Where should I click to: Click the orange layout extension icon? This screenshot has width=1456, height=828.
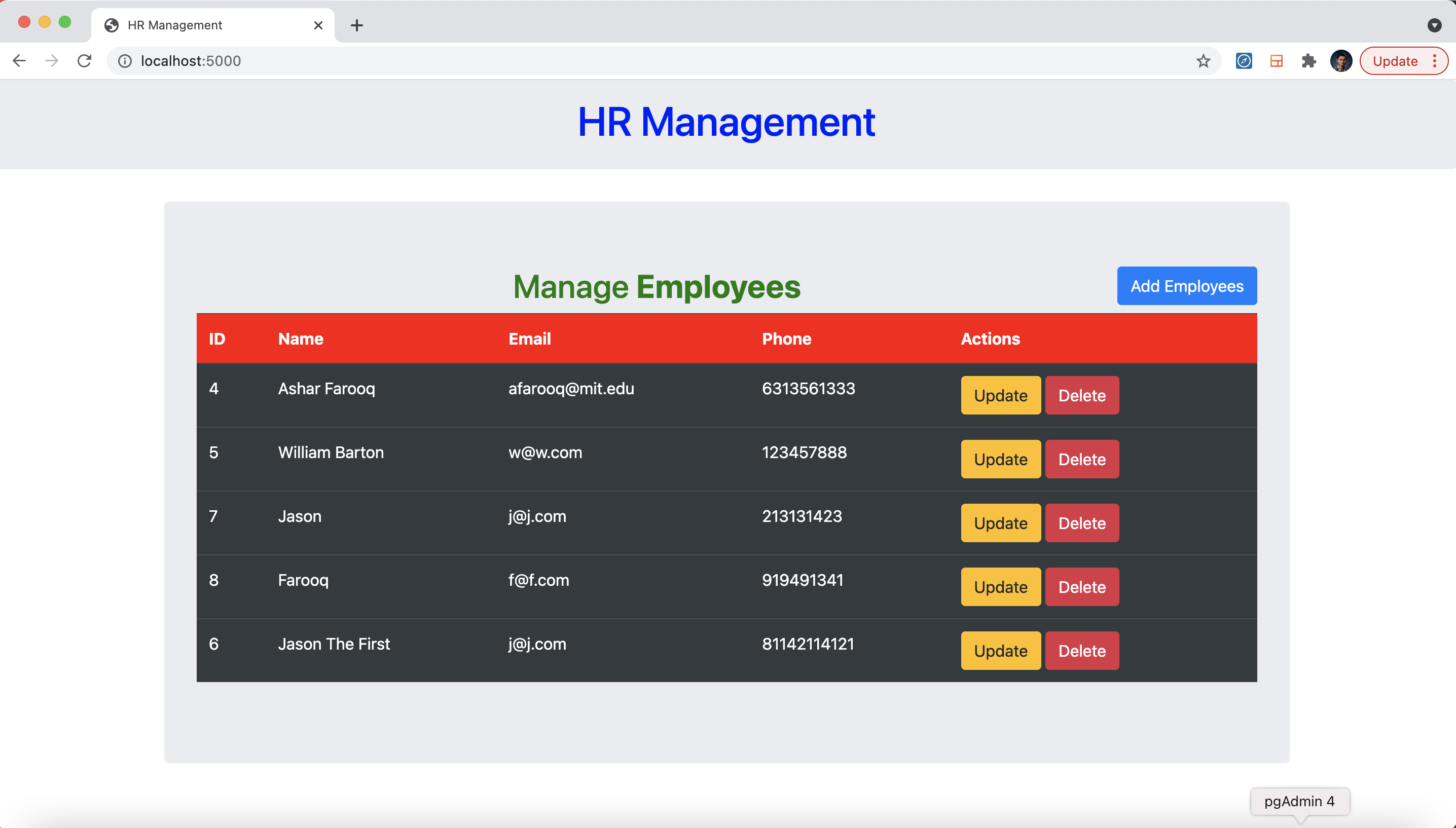(1276, 61)
